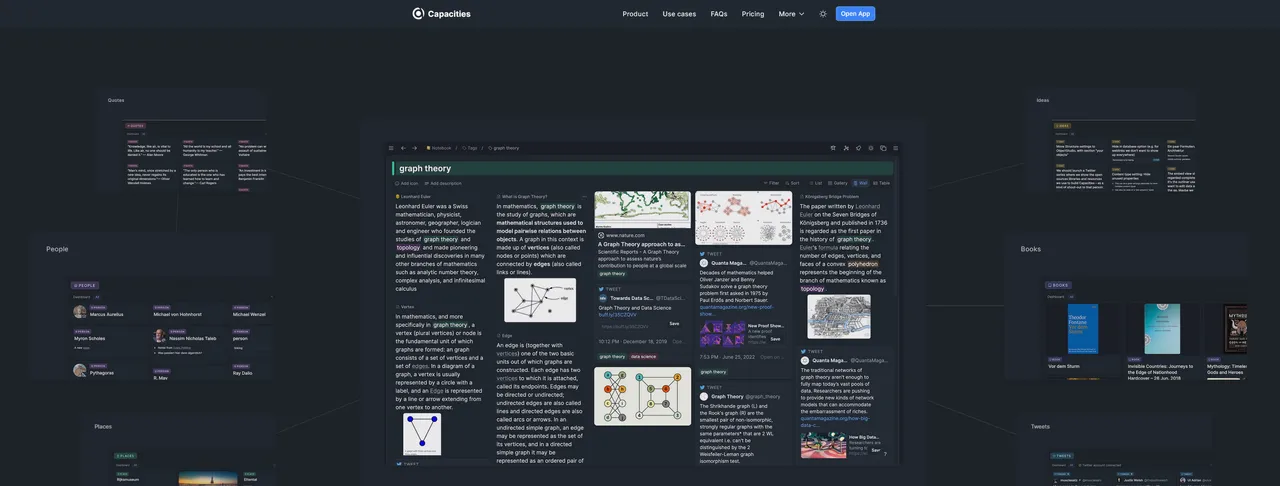
Task: Click the forward navigation arrow
Action: point(414,148)
